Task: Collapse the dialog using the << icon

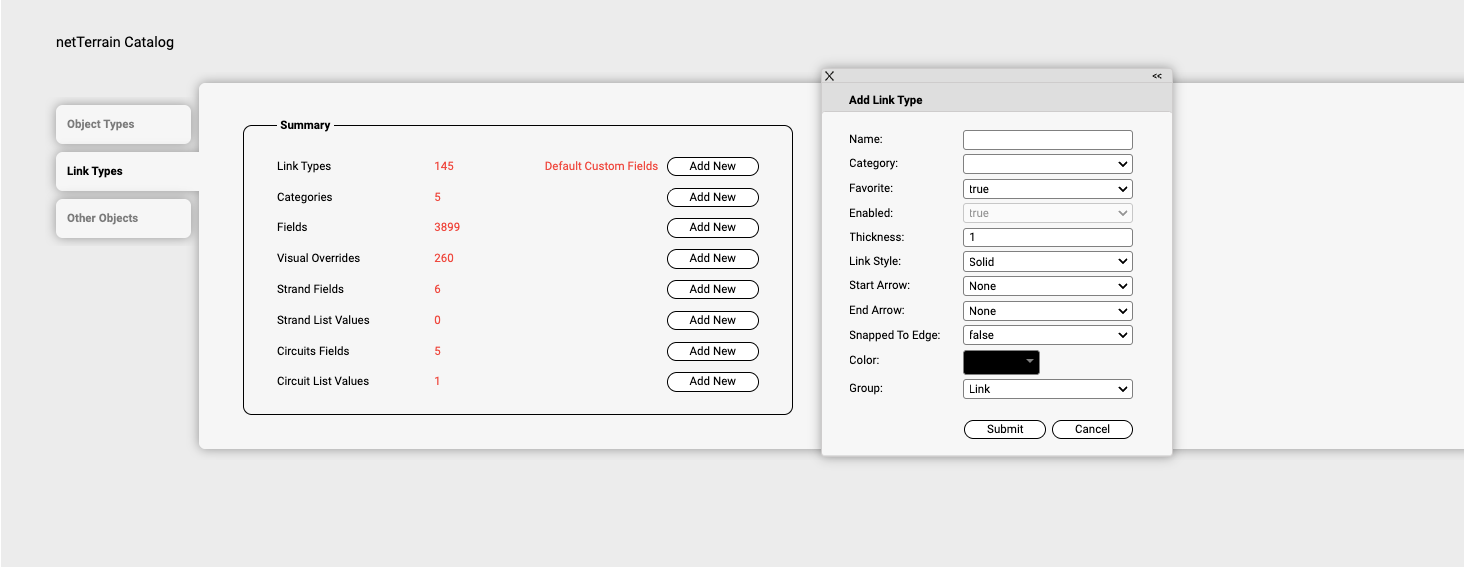Action: click(x=1157, y=76)
